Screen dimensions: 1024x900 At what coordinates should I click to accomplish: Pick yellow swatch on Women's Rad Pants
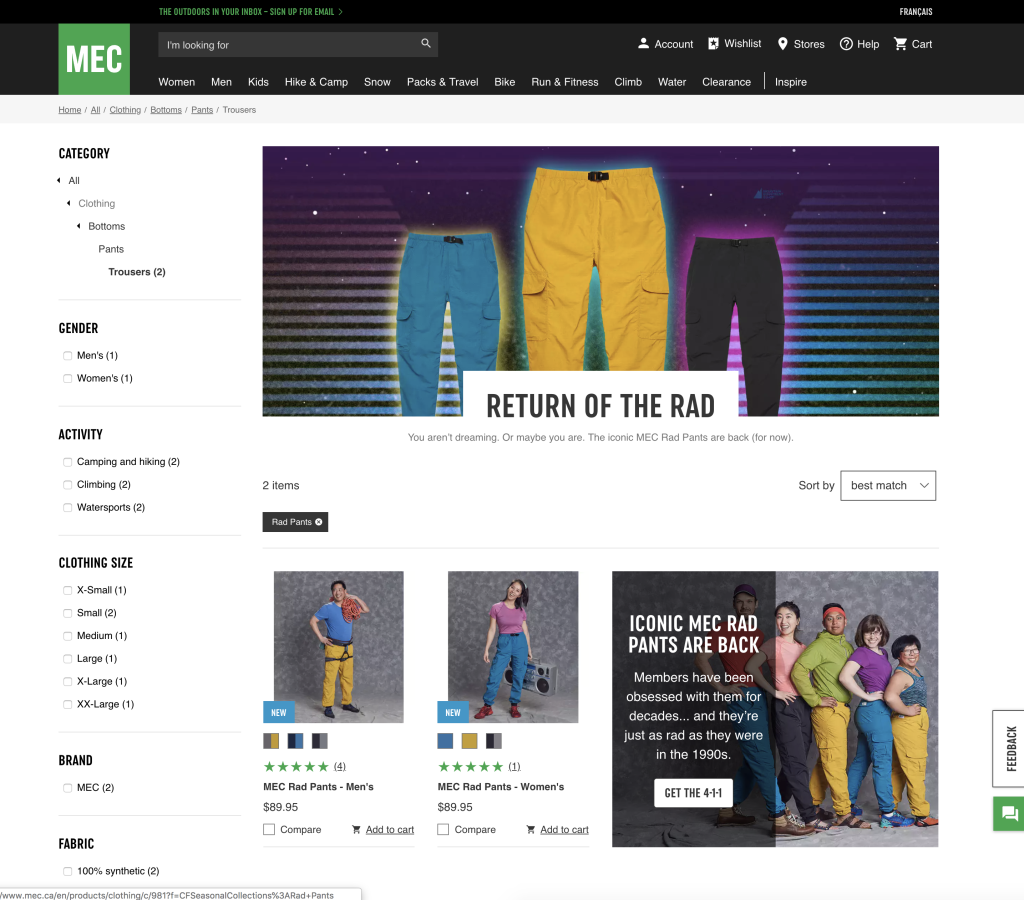[x=470, y=741]
